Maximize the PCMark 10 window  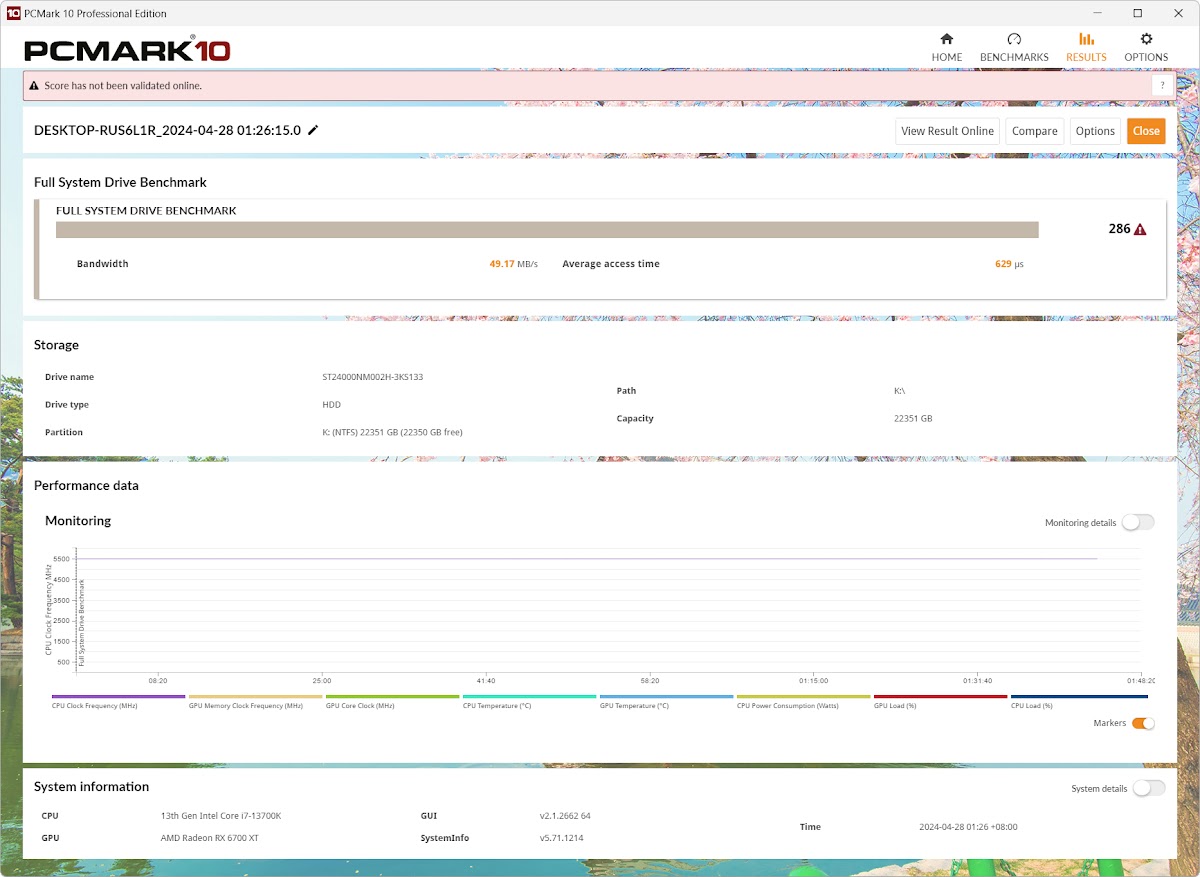pos(1137,13)
